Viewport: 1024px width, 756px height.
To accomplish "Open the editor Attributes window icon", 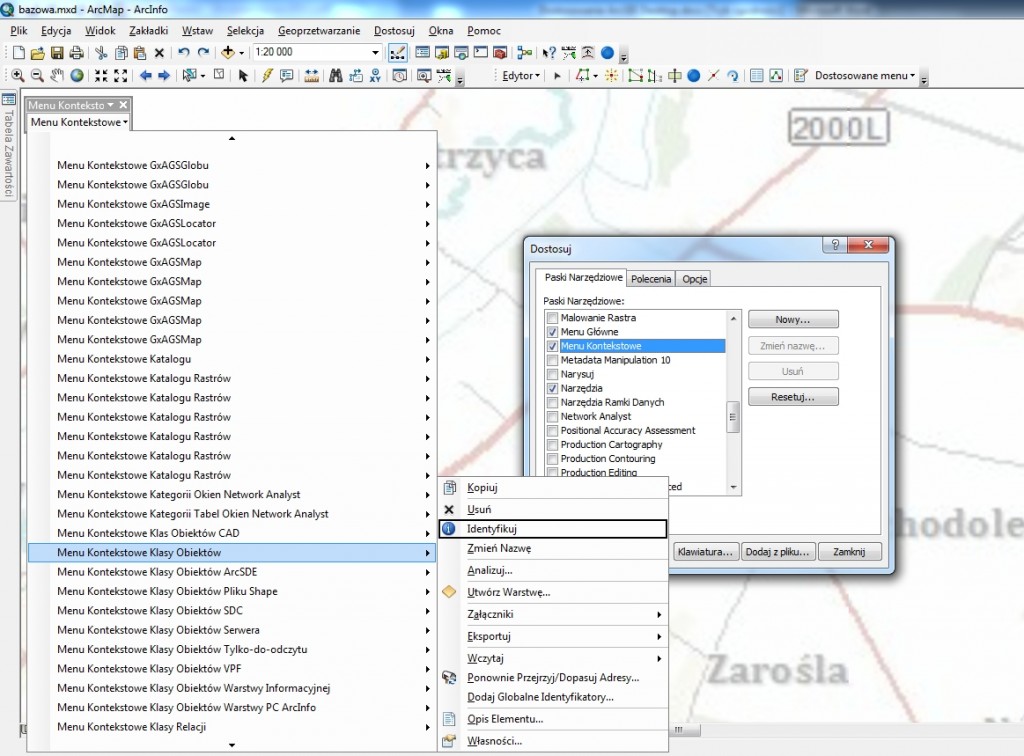I will (x=756, y=76).
